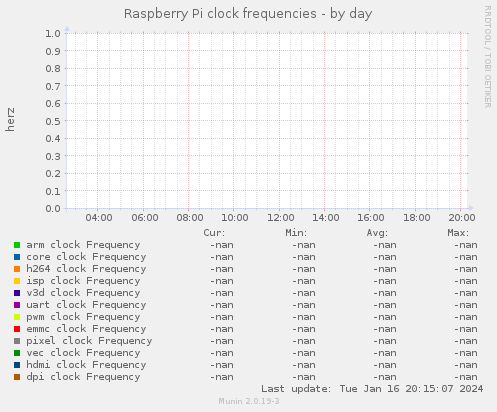
Task: Click the h264 clock Avg '-nan' value
Action: (x=385, y=269)
